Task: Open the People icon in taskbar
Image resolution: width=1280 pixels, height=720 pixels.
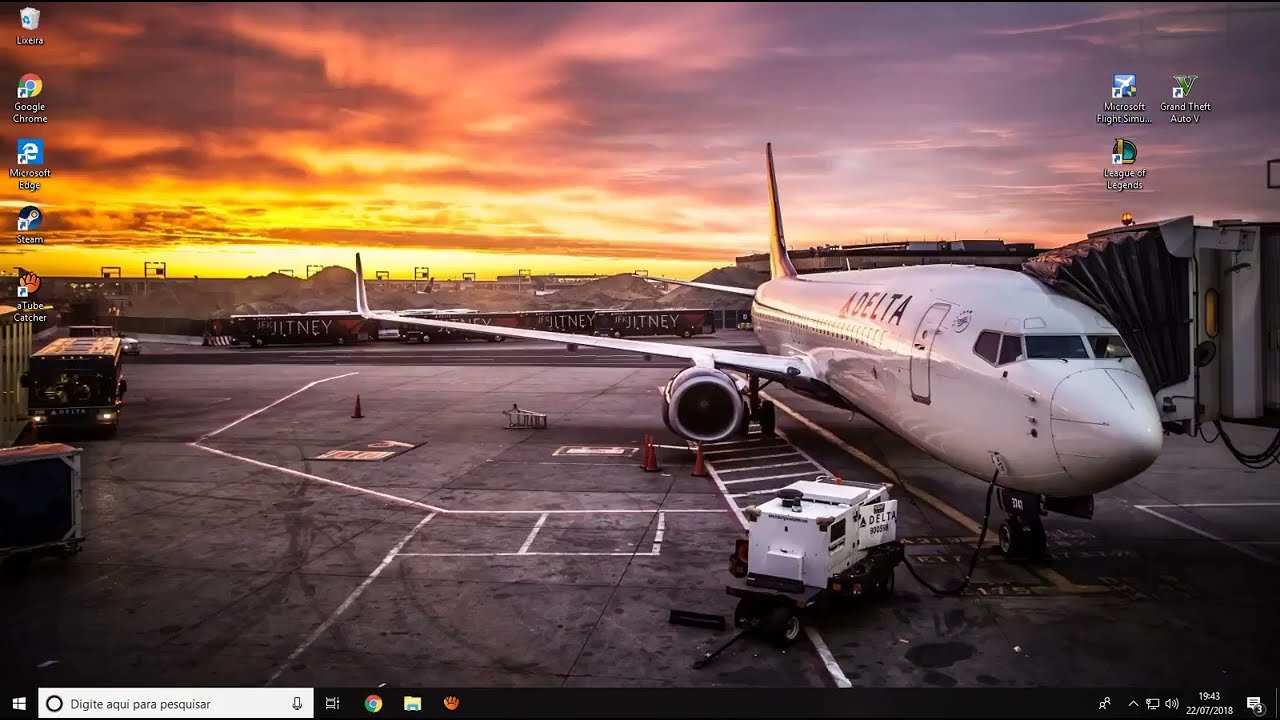Action: 1105,704
